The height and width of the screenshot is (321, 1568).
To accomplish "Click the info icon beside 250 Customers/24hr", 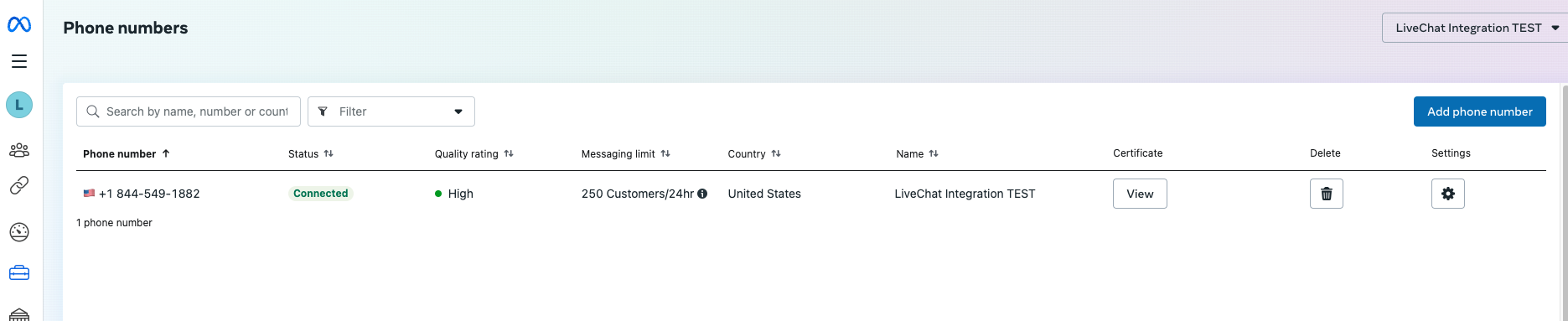I will tap(702, 194).
